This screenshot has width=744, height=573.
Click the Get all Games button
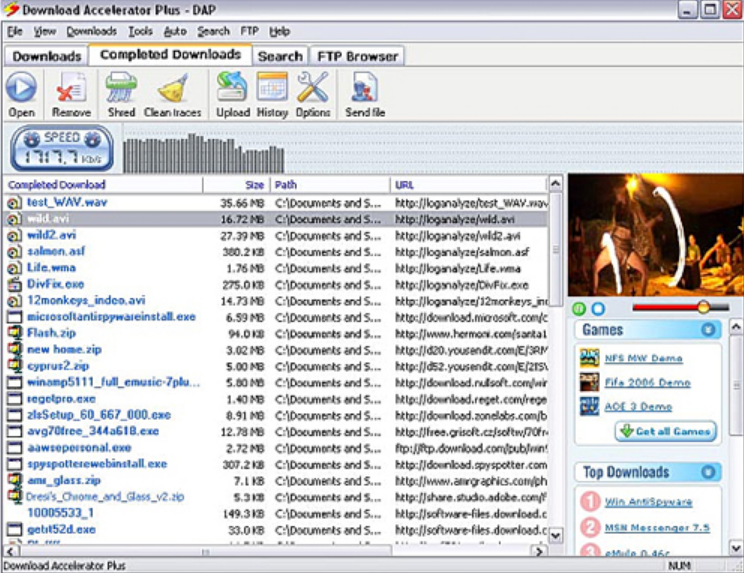(666, 431)
